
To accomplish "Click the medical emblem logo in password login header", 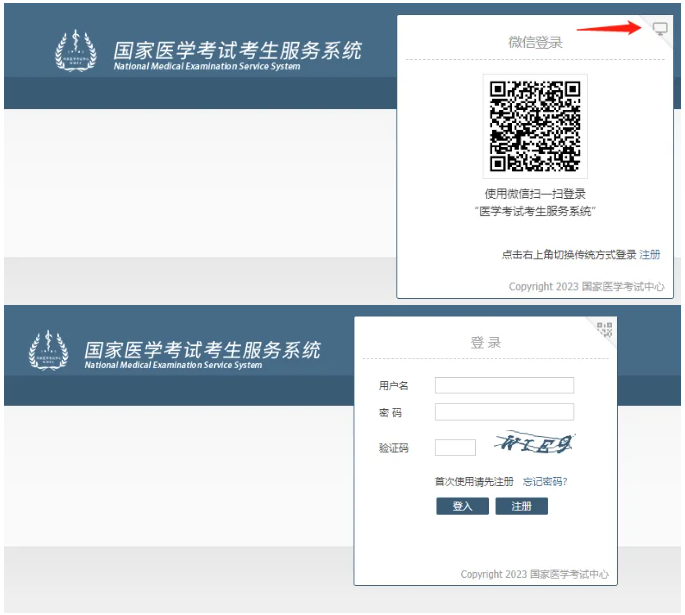I will [x=48, y=351].
